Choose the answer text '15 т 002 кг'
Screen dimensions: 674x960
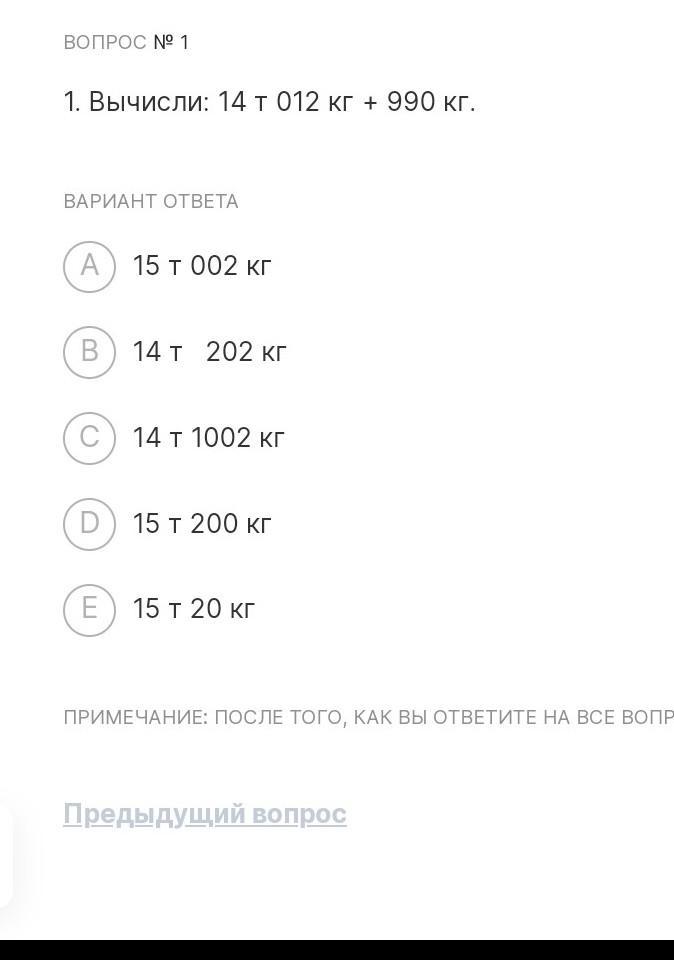coord(202,266)
